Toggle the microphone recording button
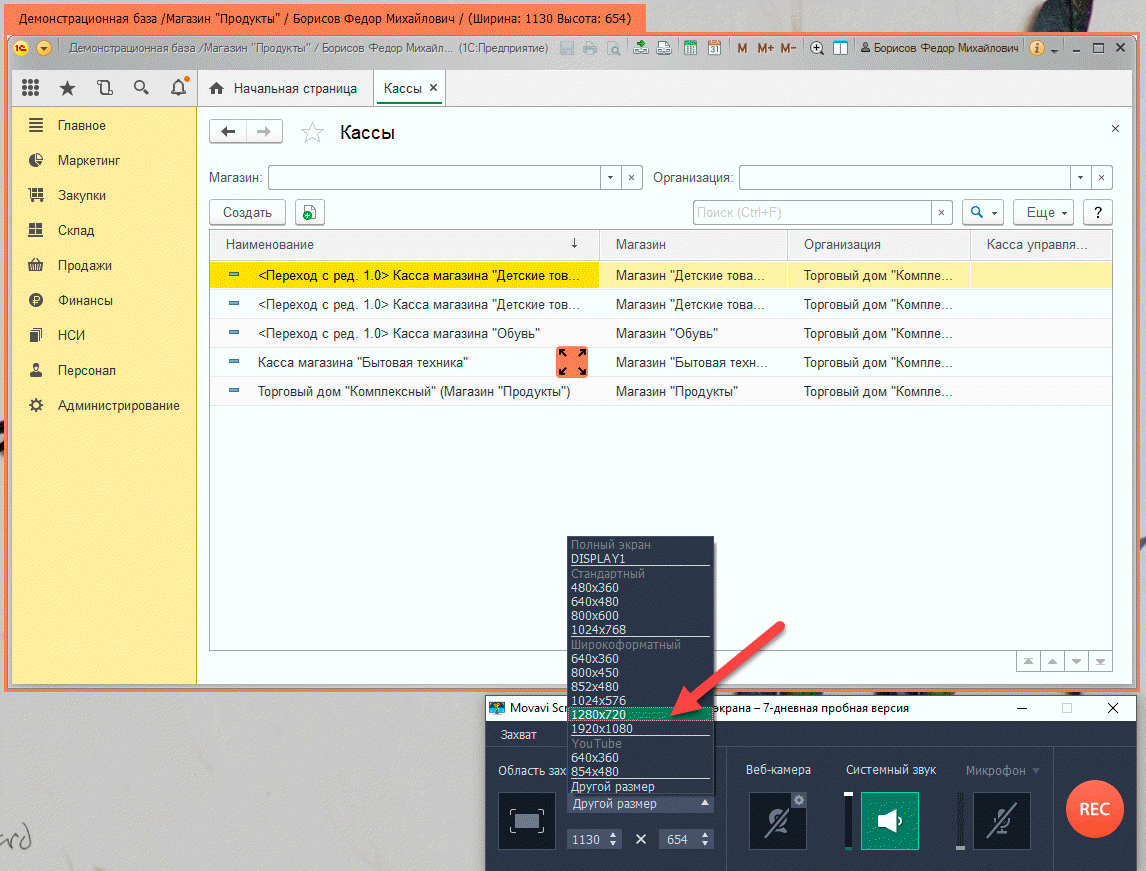Image resolution: width=1146 pixels, height=871 pixels. pyautogui.click(x=1001, y=821)
